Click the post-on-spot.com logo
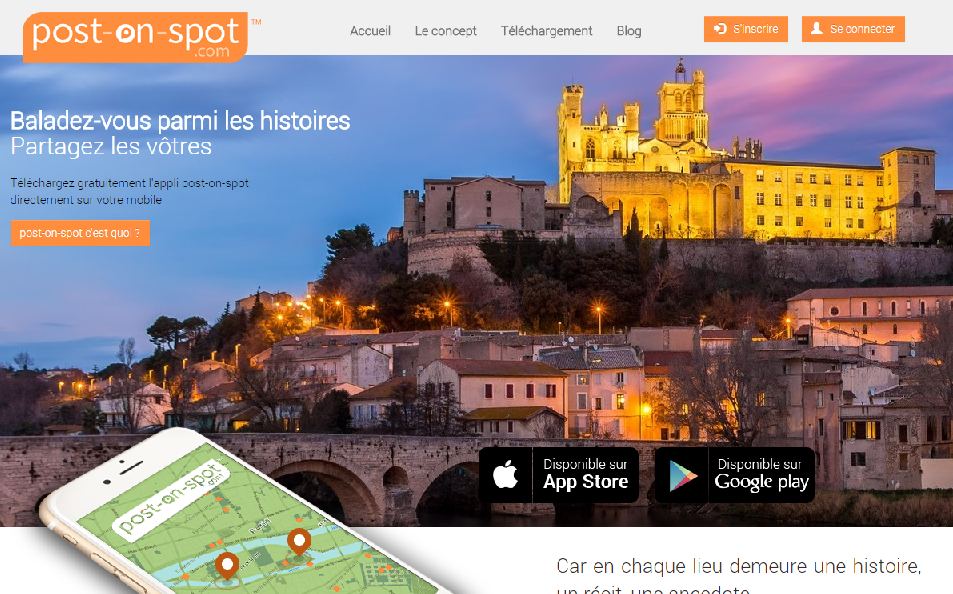 coord(136,37)
